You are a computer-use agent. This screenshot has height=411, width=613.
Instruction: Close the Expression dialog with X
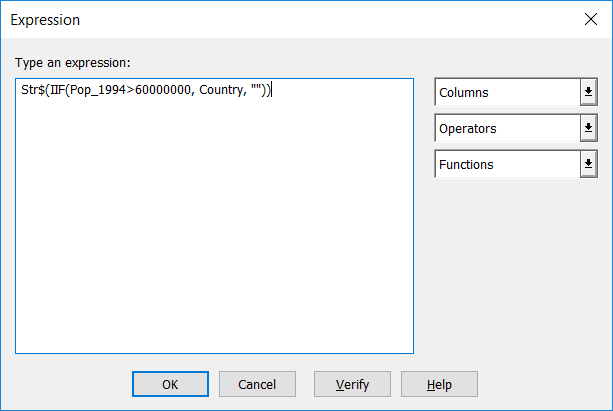click(x=588, y=19)
